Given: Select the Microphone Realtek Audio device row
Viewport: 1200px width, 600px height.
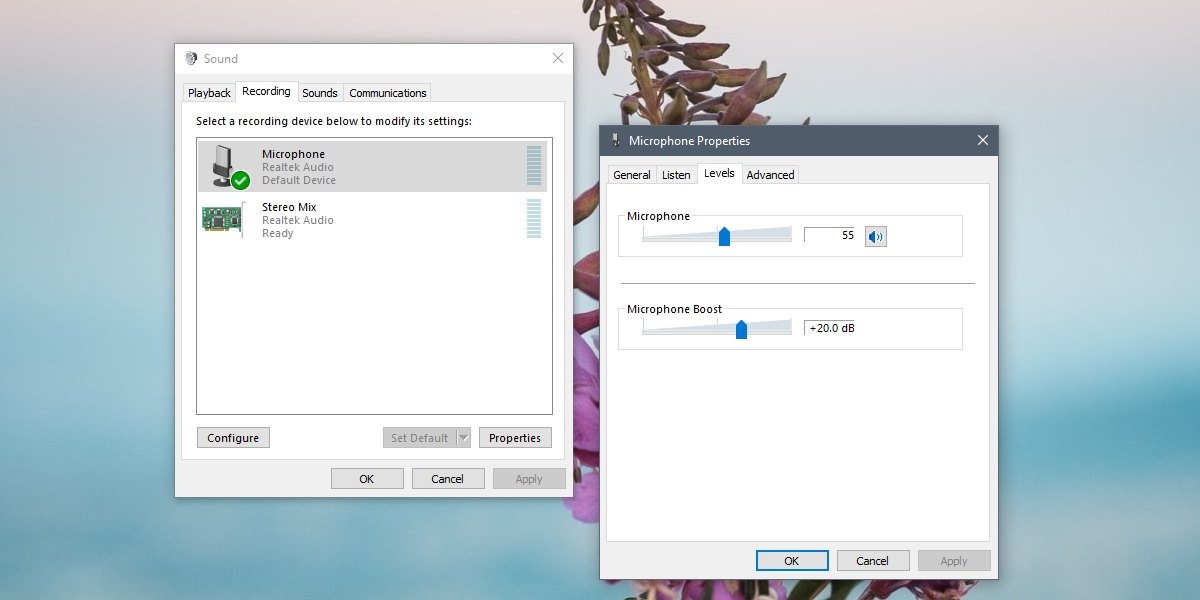Looking at the screenshot, I should click(x=374, y=166).
